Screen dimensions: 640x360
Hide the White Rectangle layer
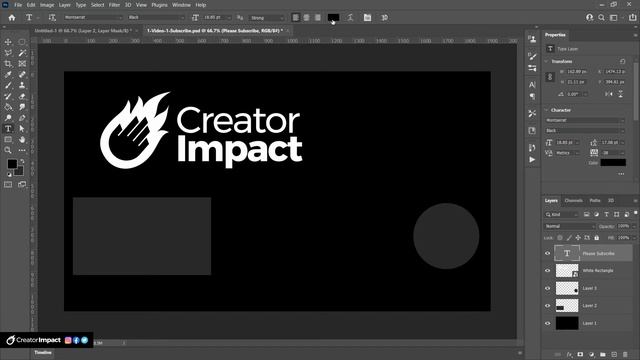point(548,271)
